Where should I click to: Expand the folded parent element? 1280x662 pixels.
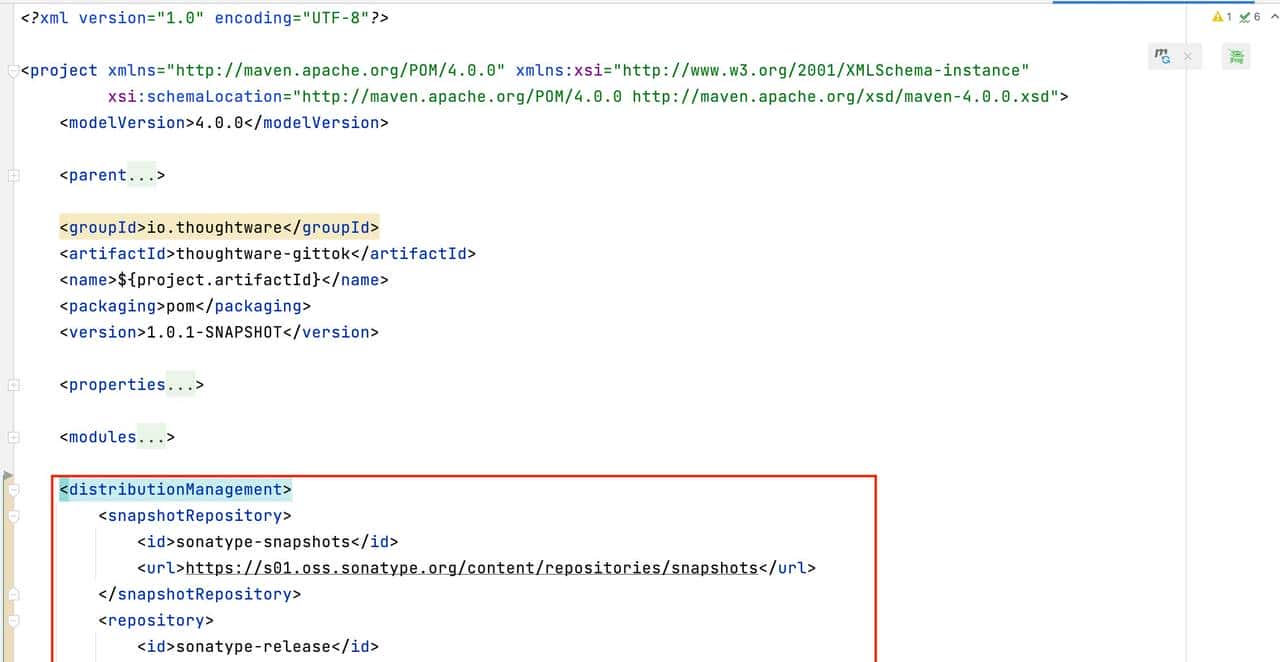coord(13,176)
